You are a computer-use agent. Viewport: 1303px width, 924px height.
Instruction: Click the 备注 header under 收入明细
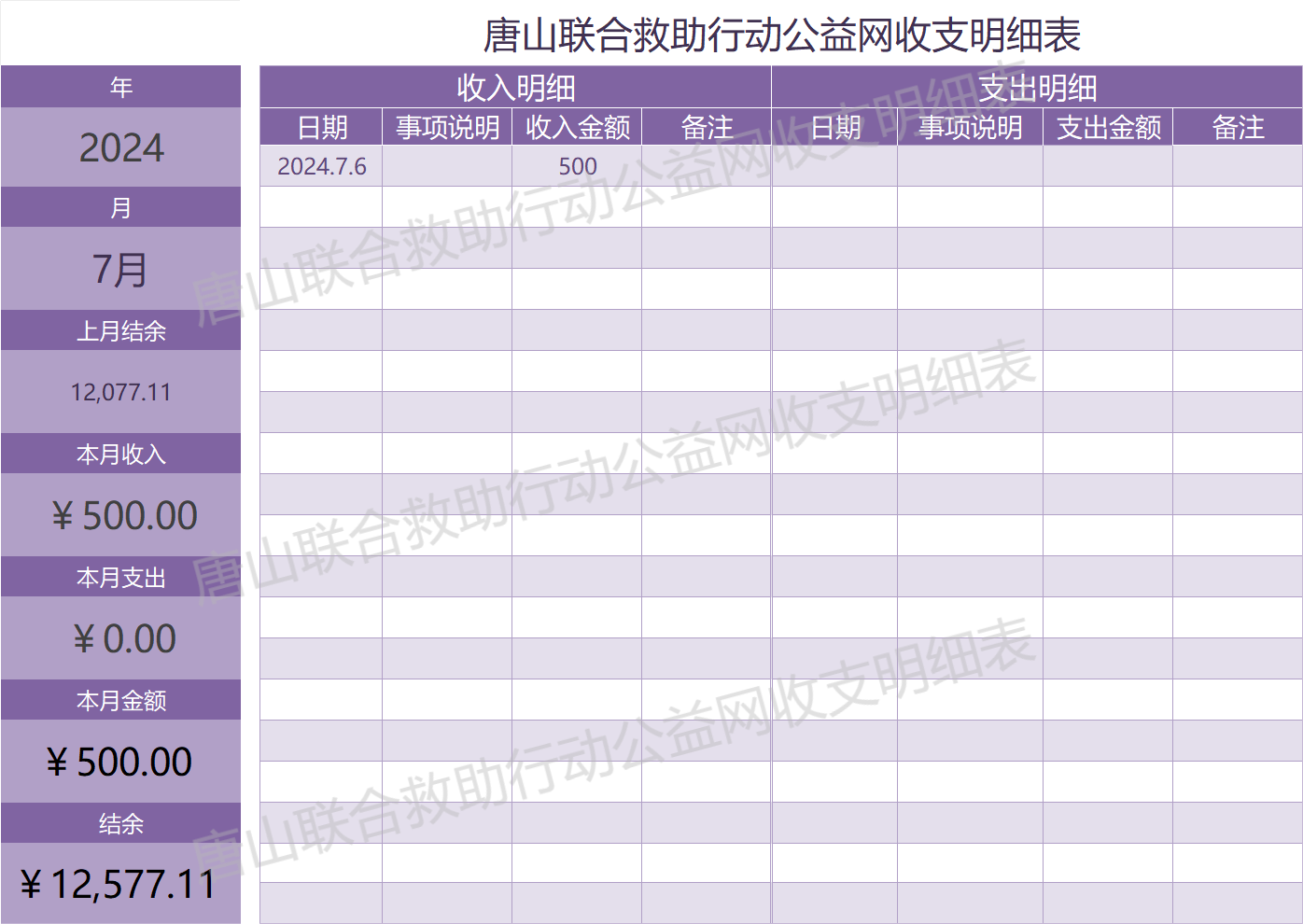point(707,127)
